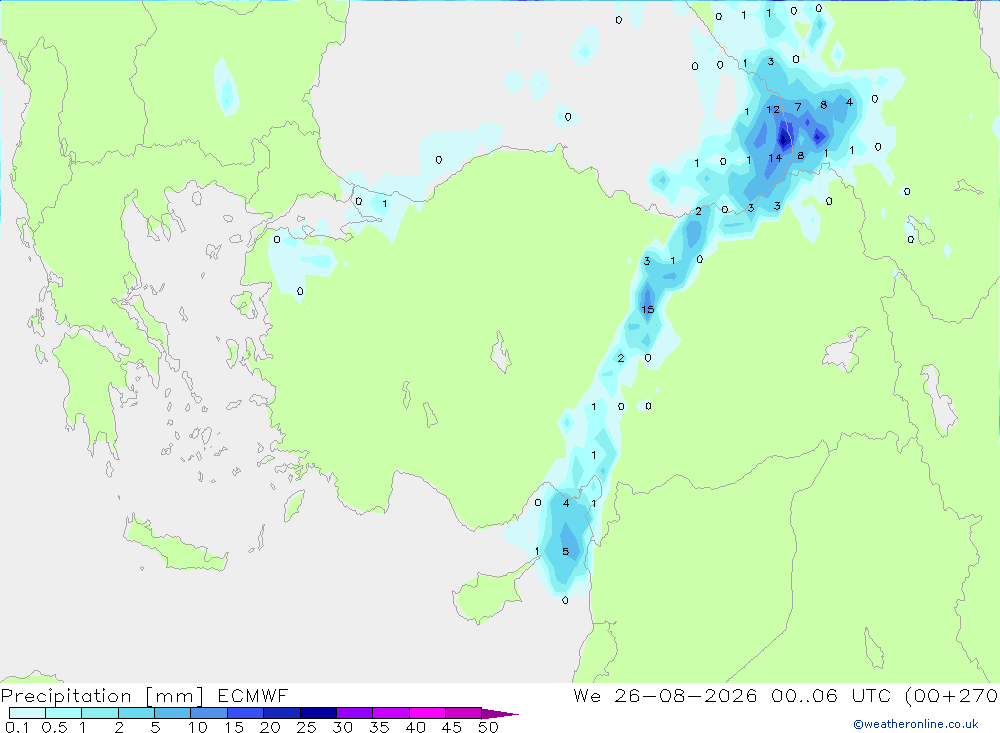The height and width of the screenshot is (733, 1000).
Task: Select the 2–5 mm legend color box
Action: point(136,713)
